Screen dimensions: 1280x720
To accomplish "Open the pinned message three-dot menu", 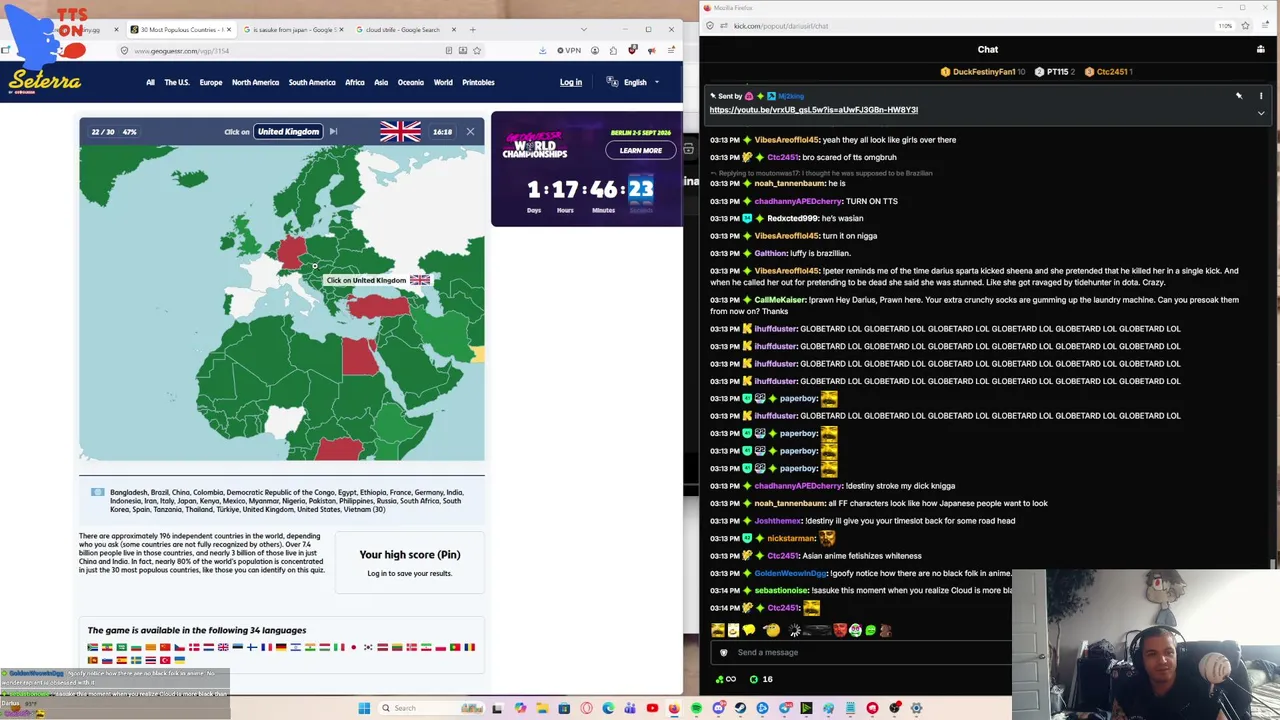I will tap(1261, 96).
